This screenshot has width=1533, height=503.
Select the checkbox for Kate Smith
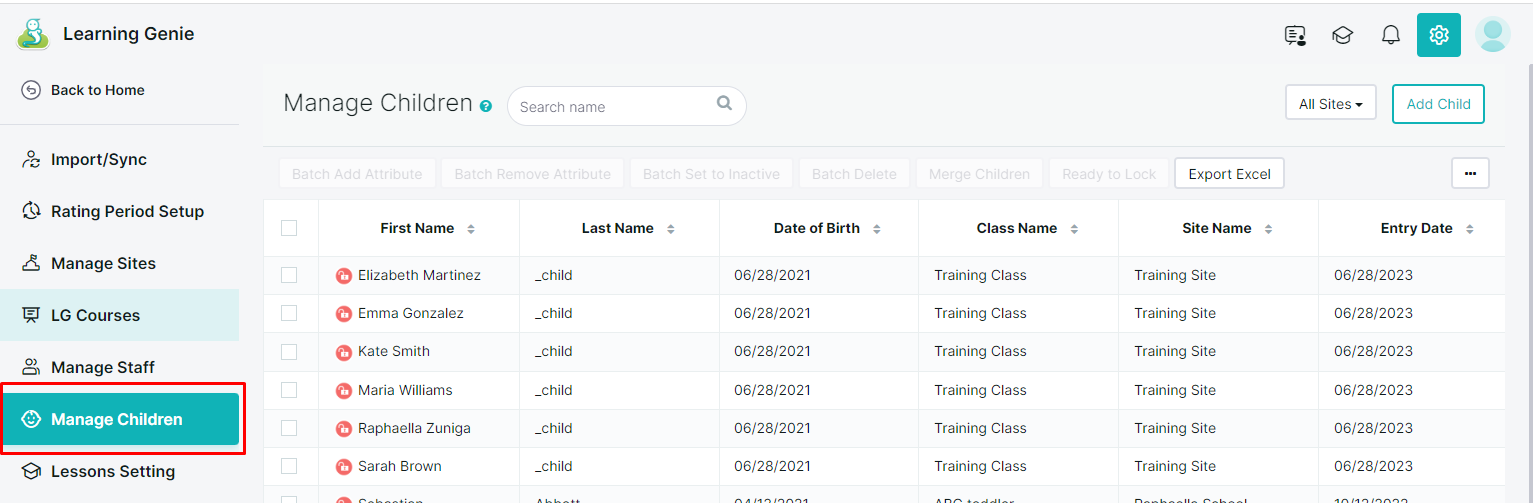pos(289,351)
